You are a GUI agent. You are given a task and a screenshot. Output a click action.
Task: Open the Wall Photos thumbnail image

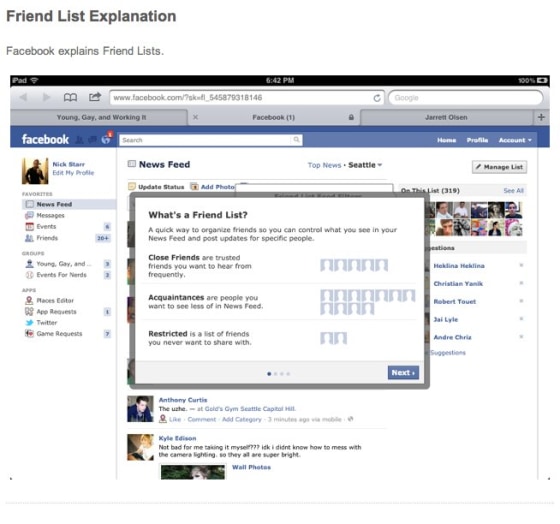(x=193, y=471)
